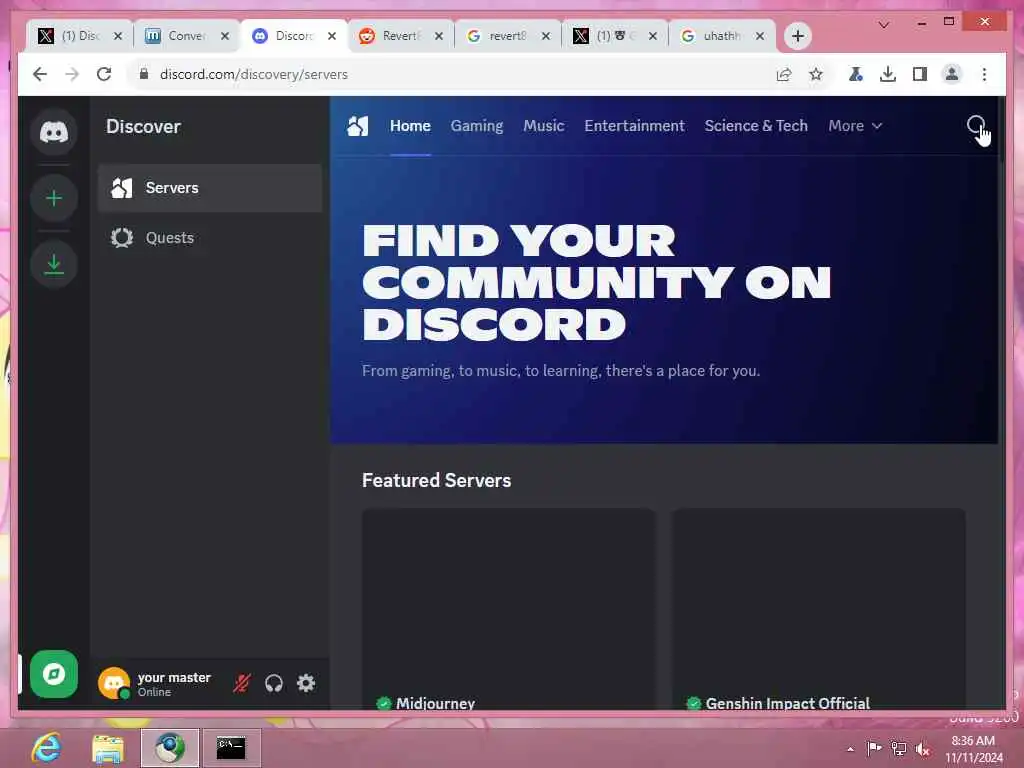Image resolution: width=1024 pixels, height=768 pixels.
Task: Click the Midjourney verified badge icon
Action: 384,703
